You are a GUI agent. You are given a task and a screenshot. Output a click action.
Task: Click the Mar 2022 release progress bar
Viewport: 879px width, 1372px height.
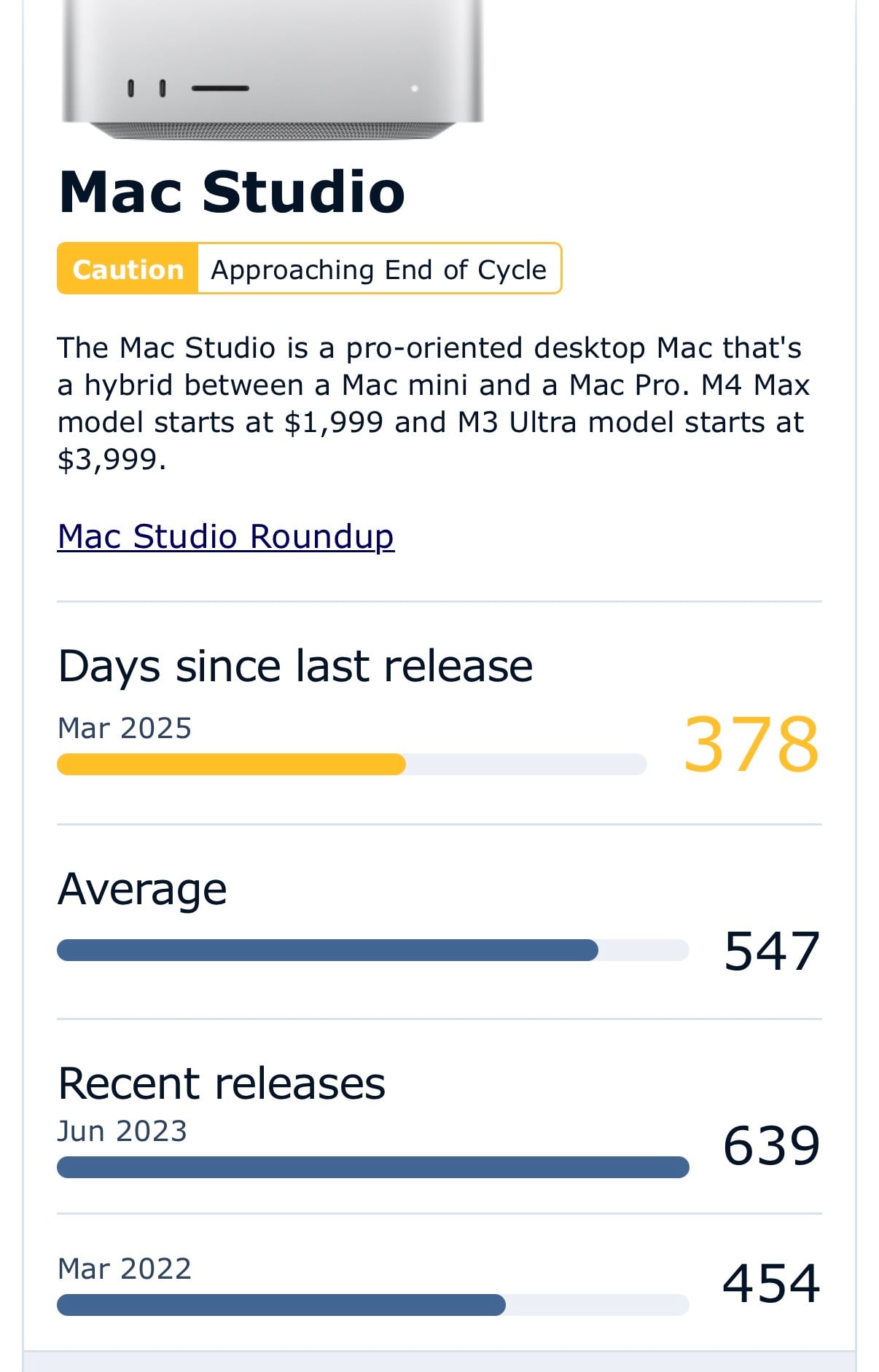[x=372, y=1305]
